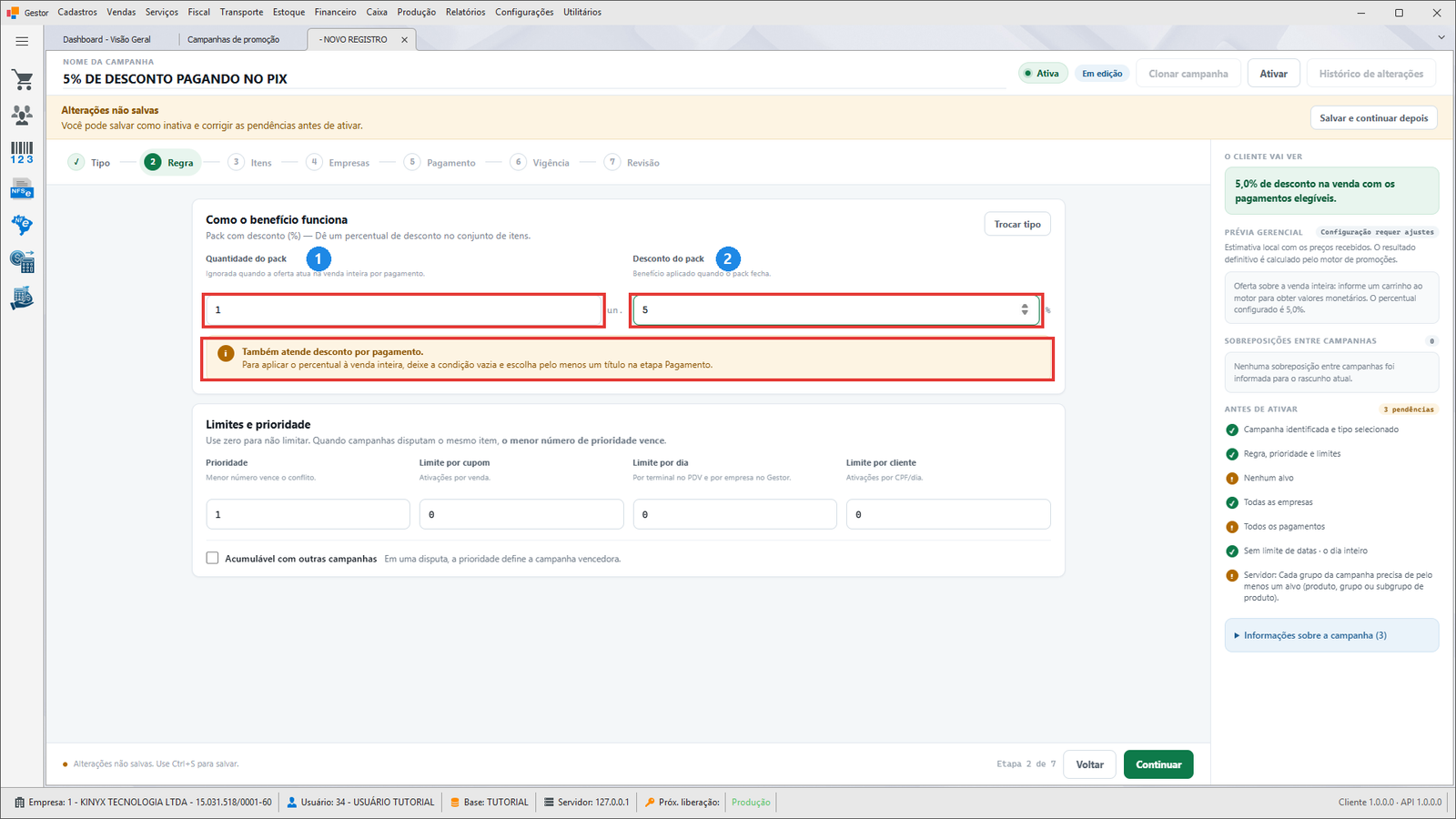This screenshot has height=819, width=1456.
Task: Go to the Vigência step
Action: [x=541, y=162]
